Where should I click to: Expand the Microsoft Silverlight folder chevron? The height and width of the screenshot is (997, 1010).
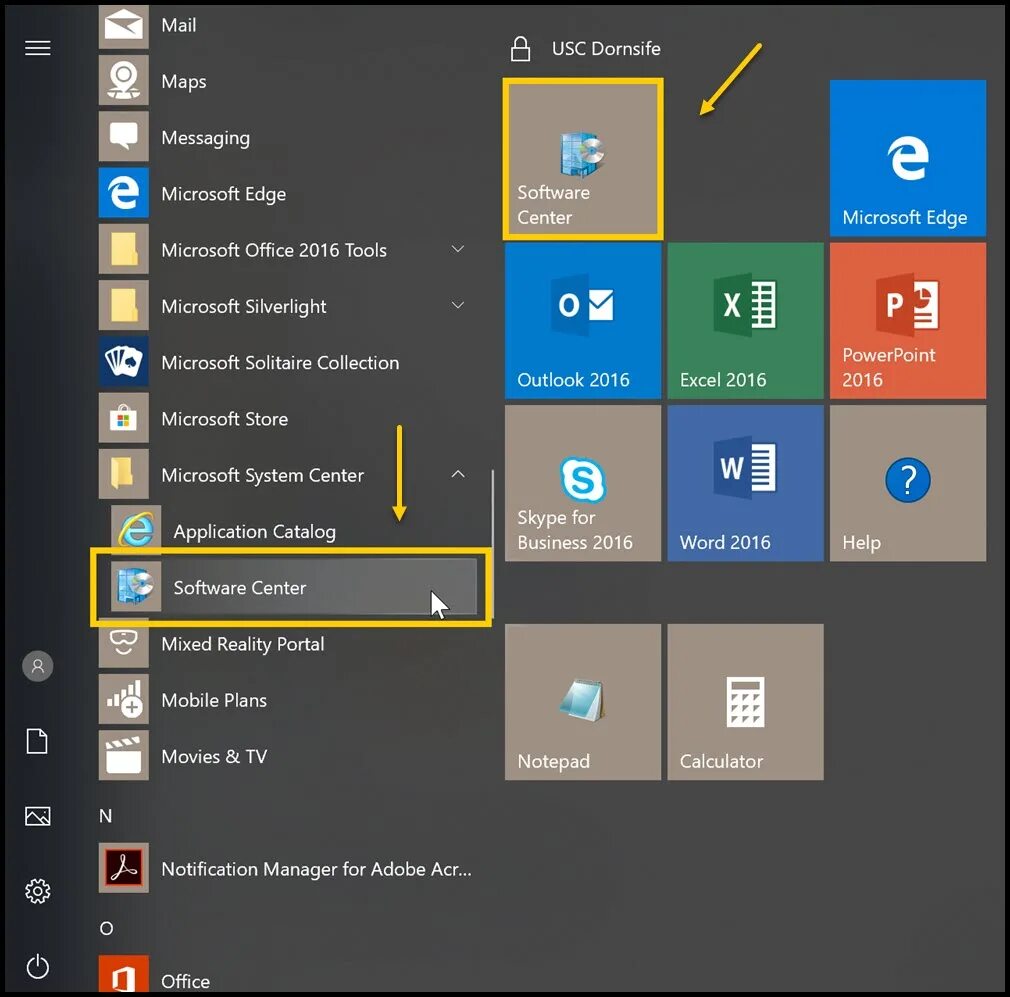click(x=457, y=305)
